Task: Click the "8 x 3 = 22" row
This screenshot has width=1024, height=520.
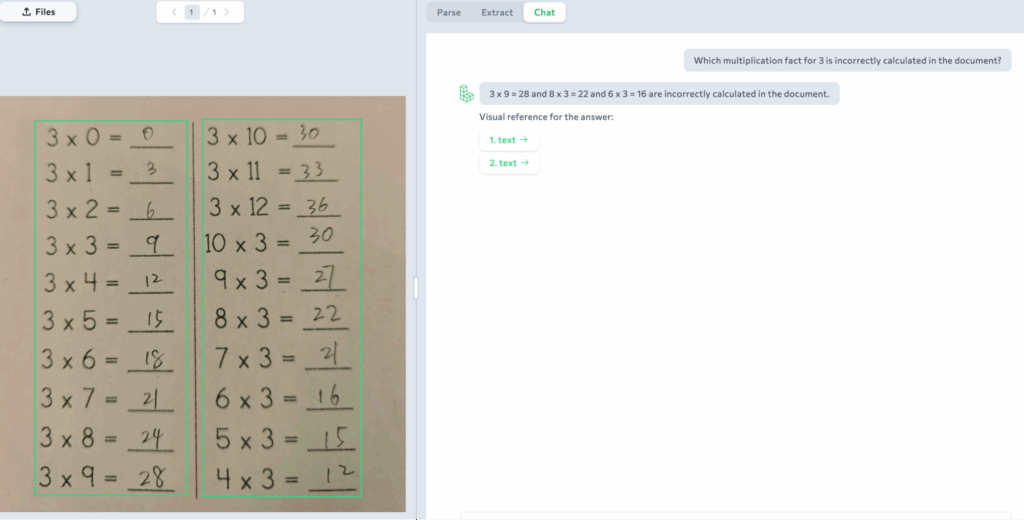Action: click(x=280, y=318)
